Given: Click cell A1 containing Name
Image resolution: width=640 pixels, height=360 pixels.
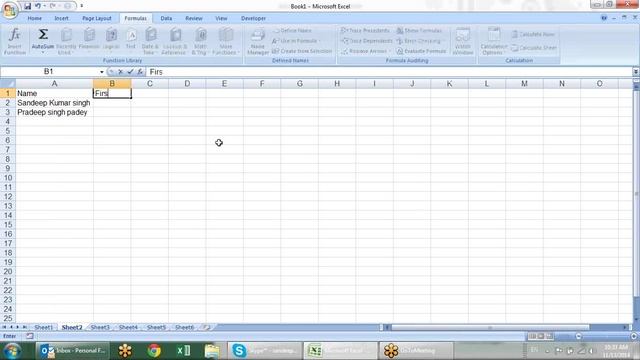Looking at the screenshot, I should pyautogui.click(x=54, y=93).
